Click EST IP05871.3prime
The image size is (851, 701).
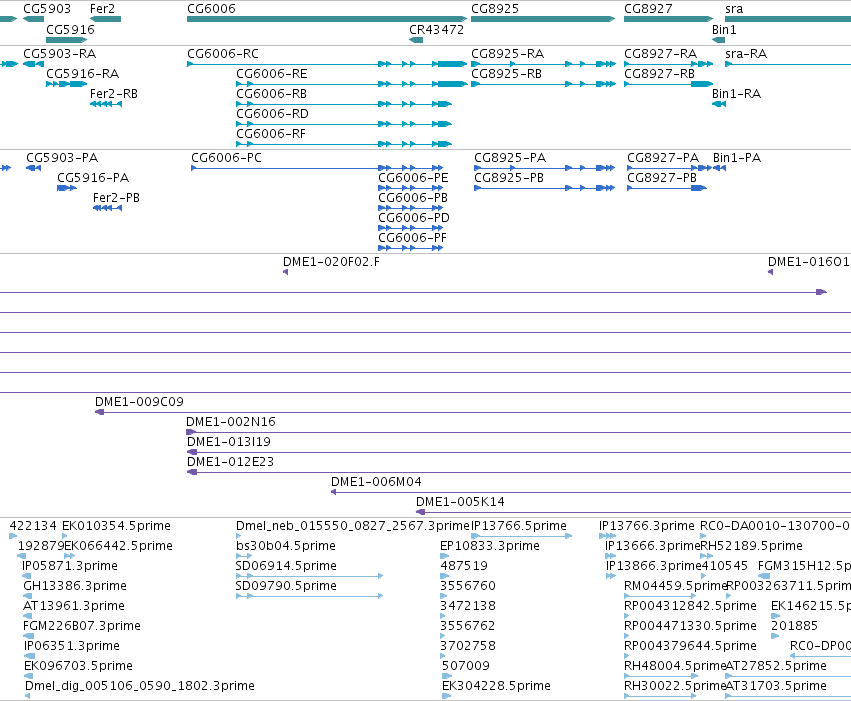(69, 566)
